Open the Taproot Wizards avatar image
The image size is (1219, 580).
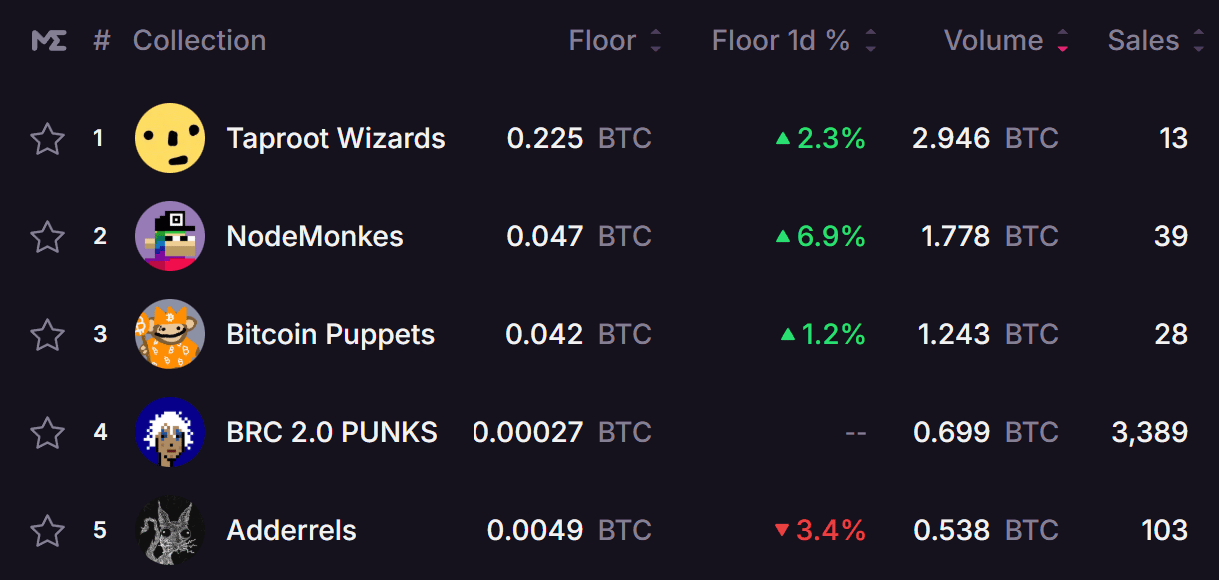(x=170, y=138)
